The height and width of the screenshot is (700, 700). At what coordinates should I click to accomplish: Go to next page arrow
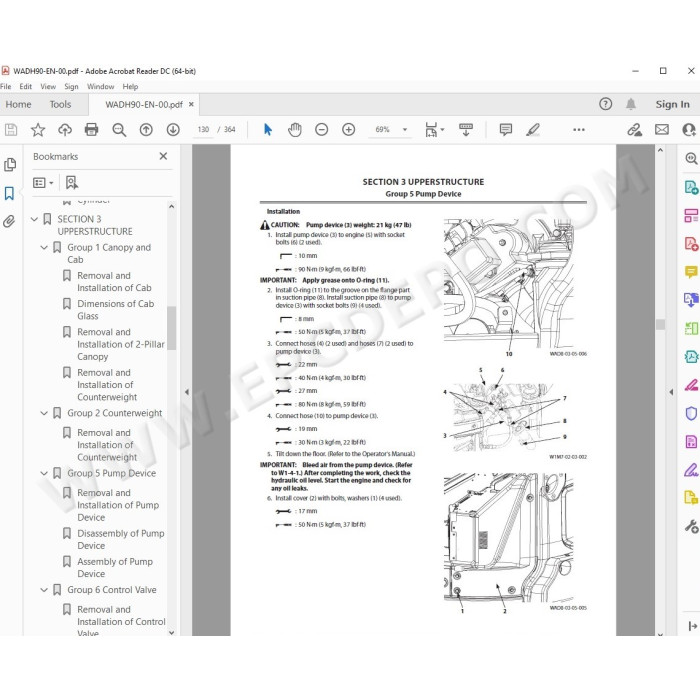(173, 130)
